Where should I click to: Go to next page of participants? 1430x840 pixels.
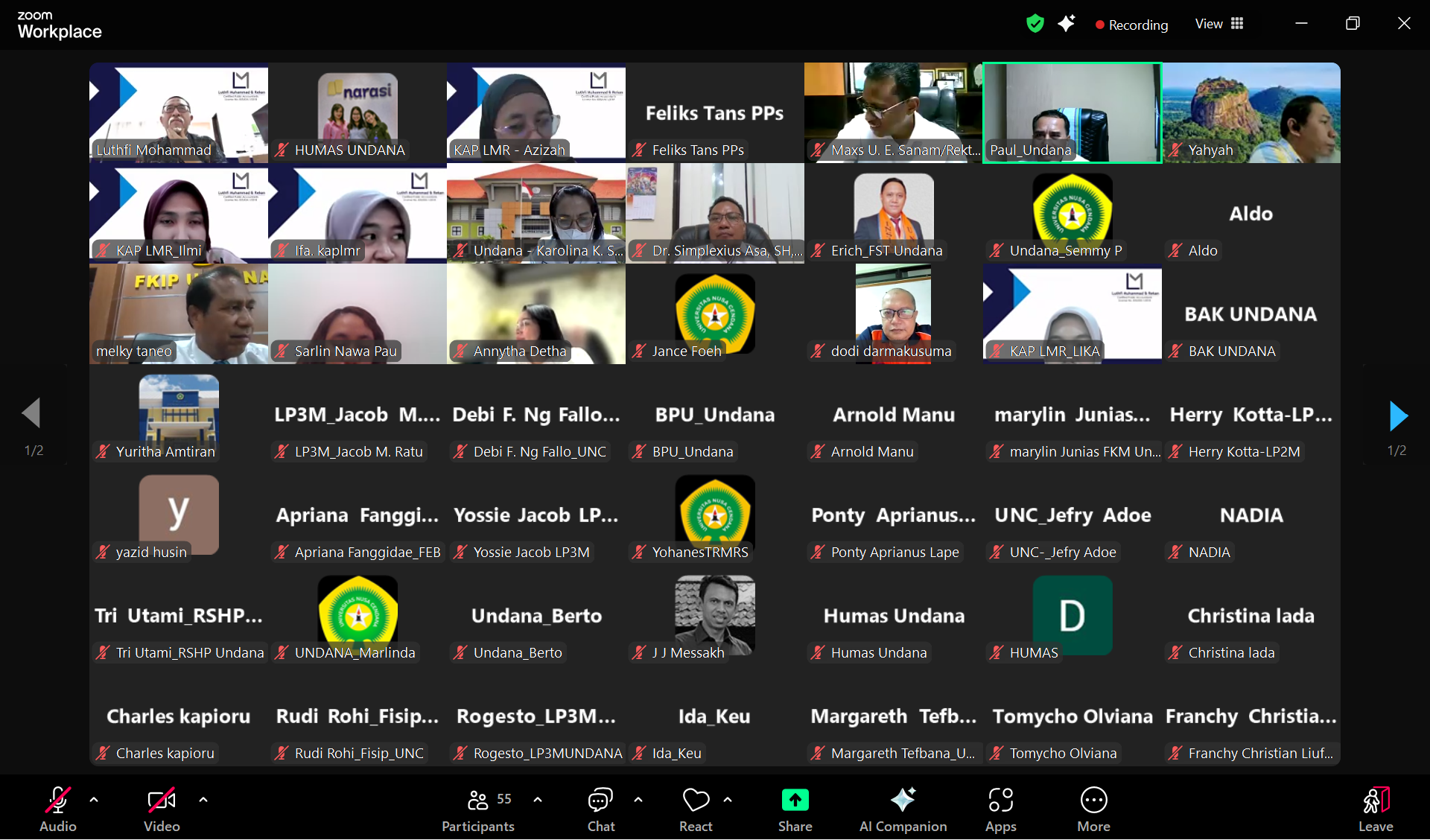pos(1398,416)
